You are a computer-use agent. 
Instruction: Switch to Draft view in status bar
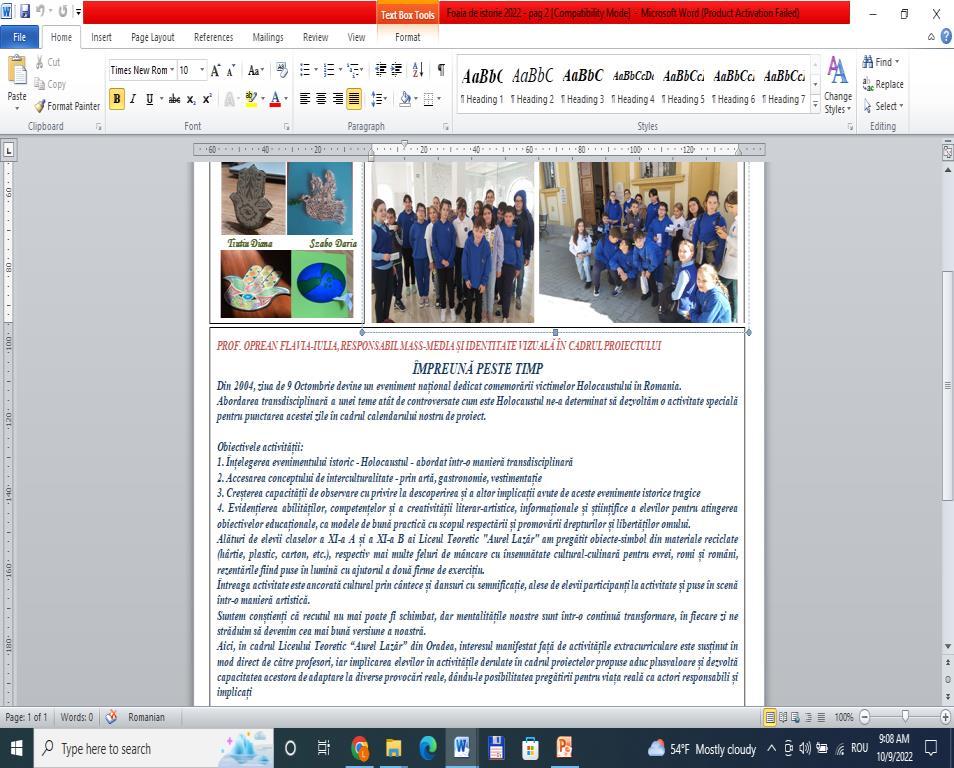(x=821, y=717)
